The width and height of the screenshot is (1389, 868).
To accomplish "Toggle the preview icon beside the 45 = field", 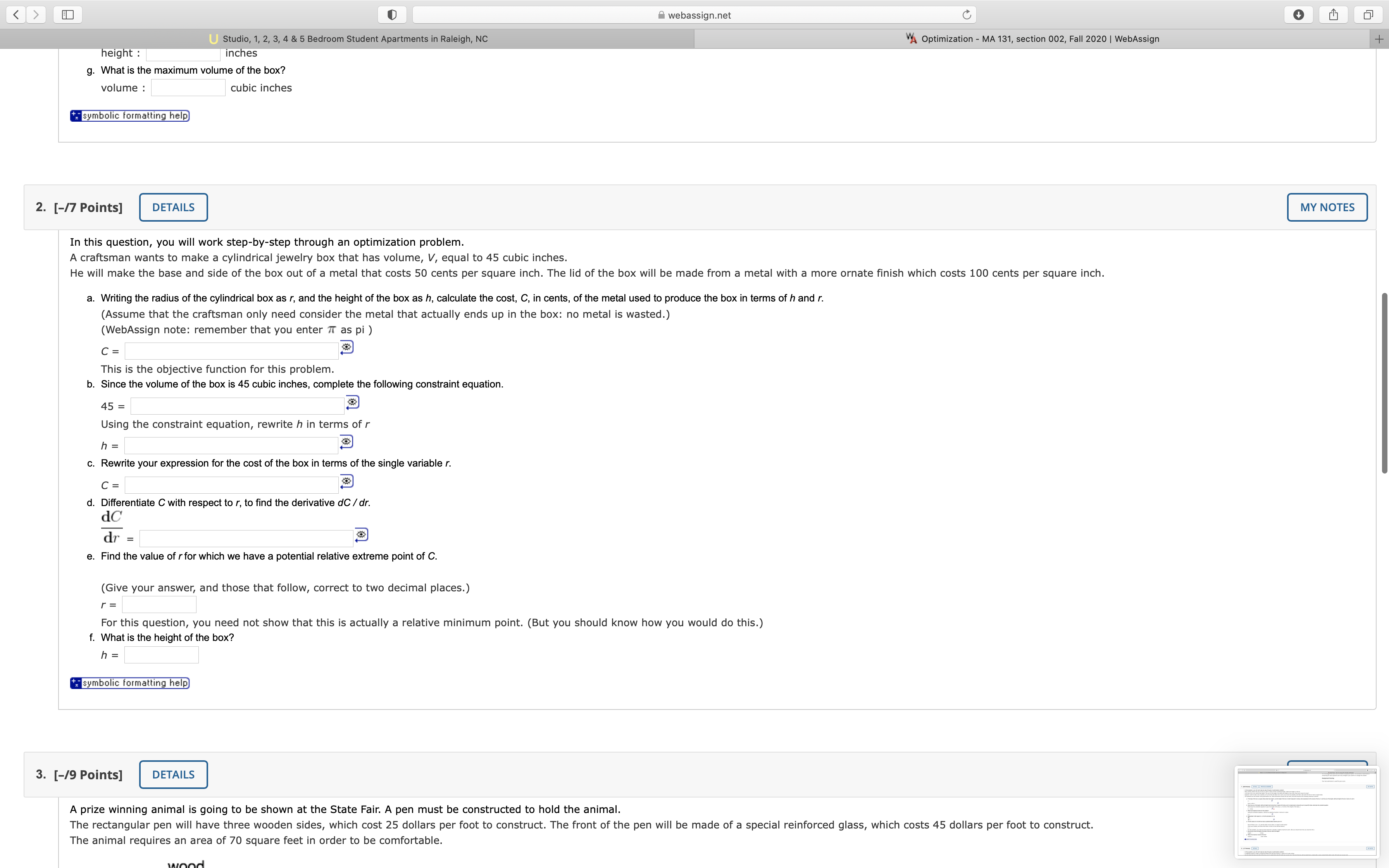I will click(352, 403).
